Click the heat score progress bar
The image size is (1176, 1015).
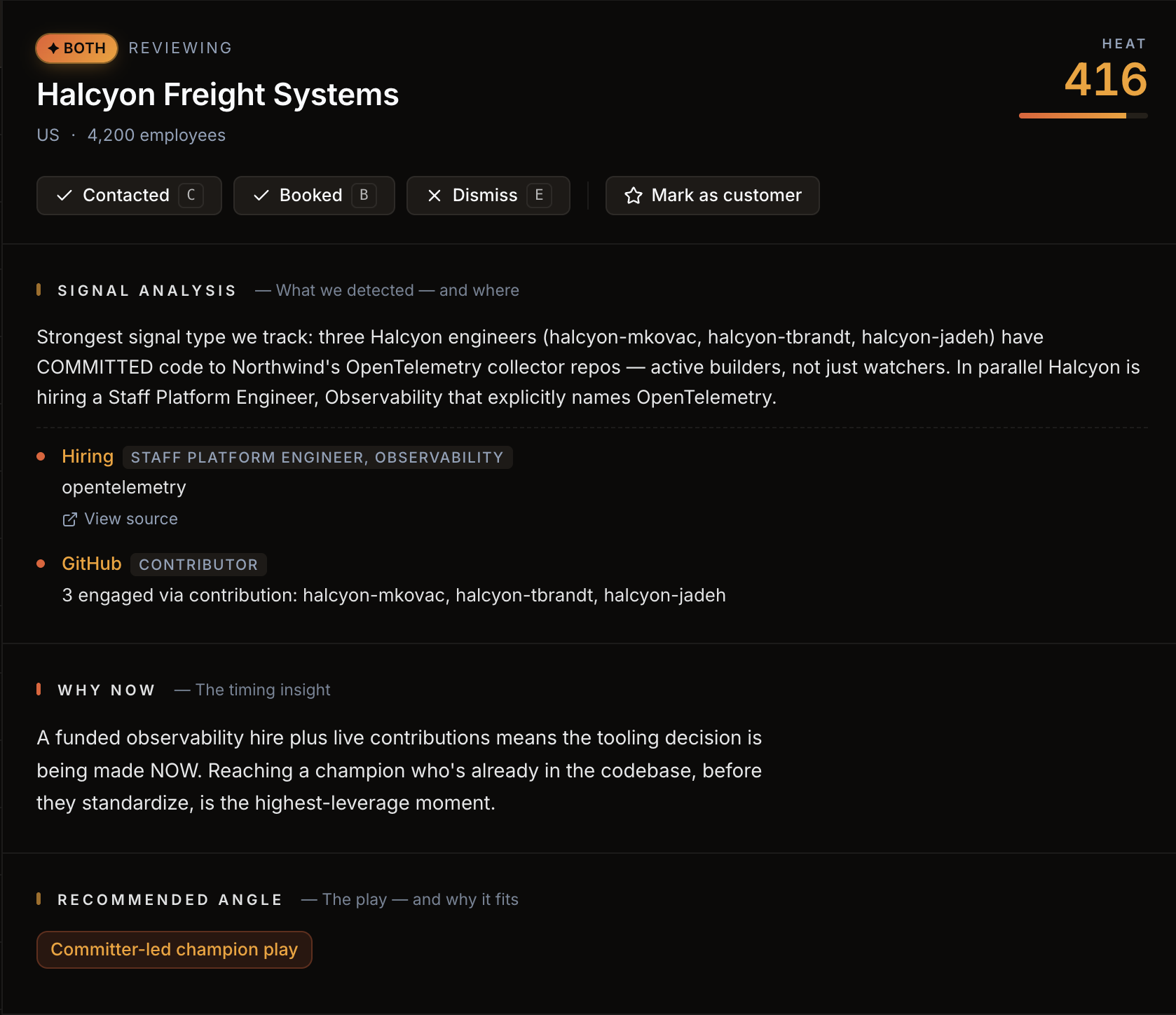1083,116
